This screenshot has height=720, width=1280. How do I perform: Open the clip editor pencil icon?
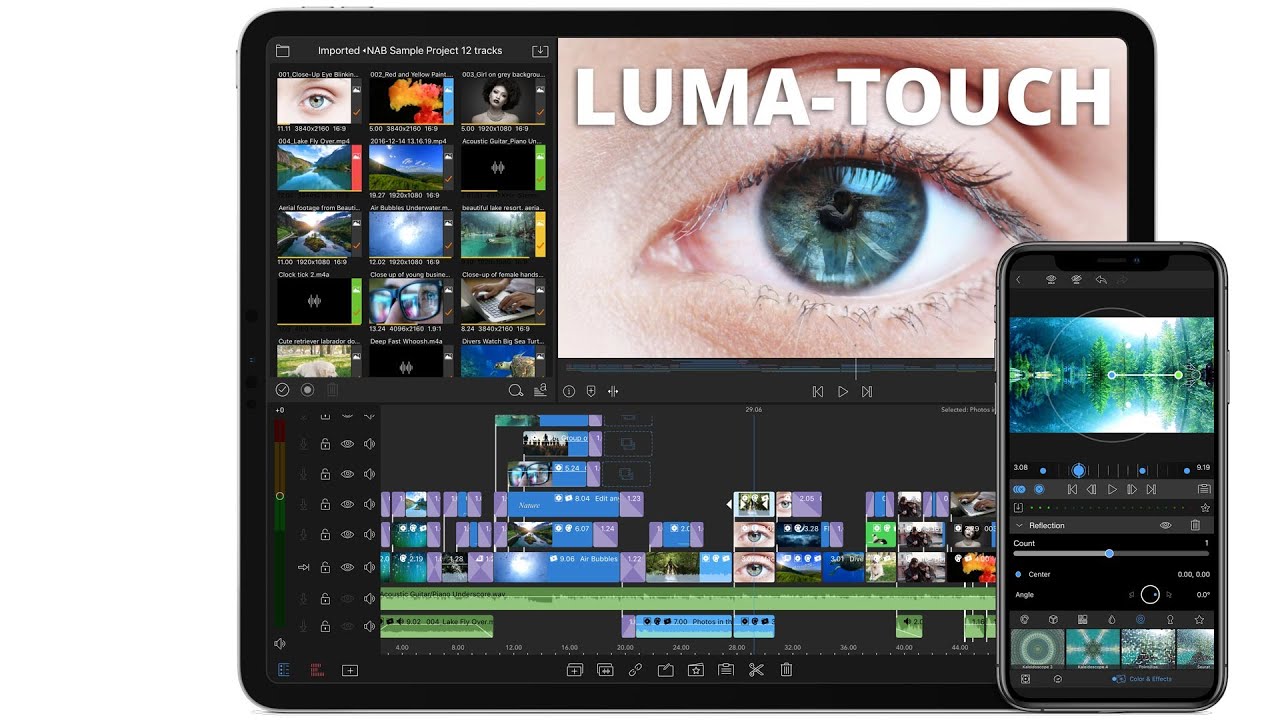click(x=665, y=670)
